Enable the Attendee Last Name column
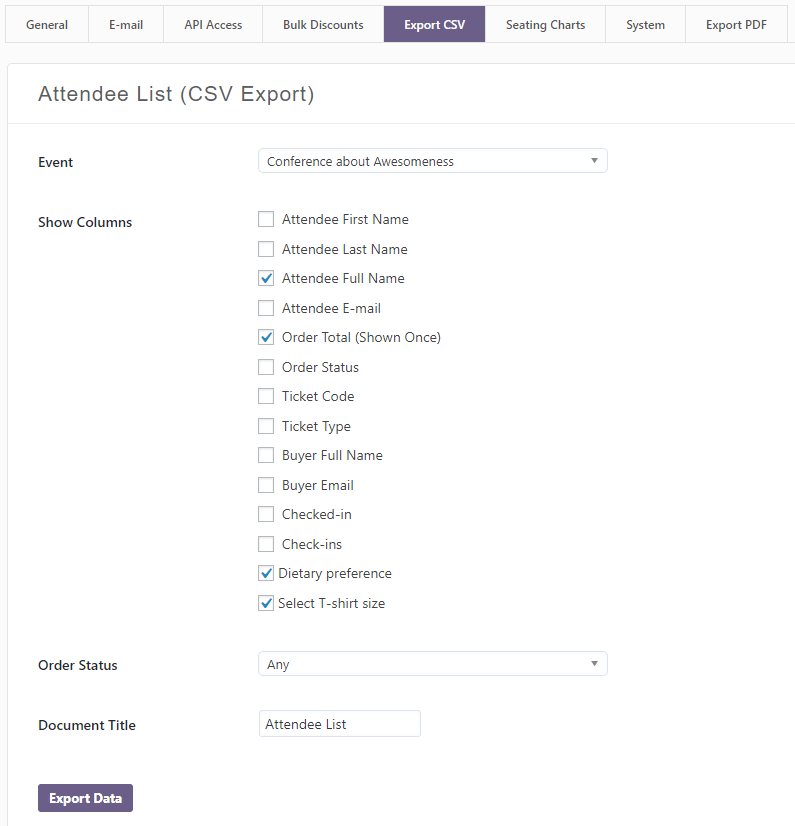The height and width of the screenshot is (826, 795). (266, 249)
